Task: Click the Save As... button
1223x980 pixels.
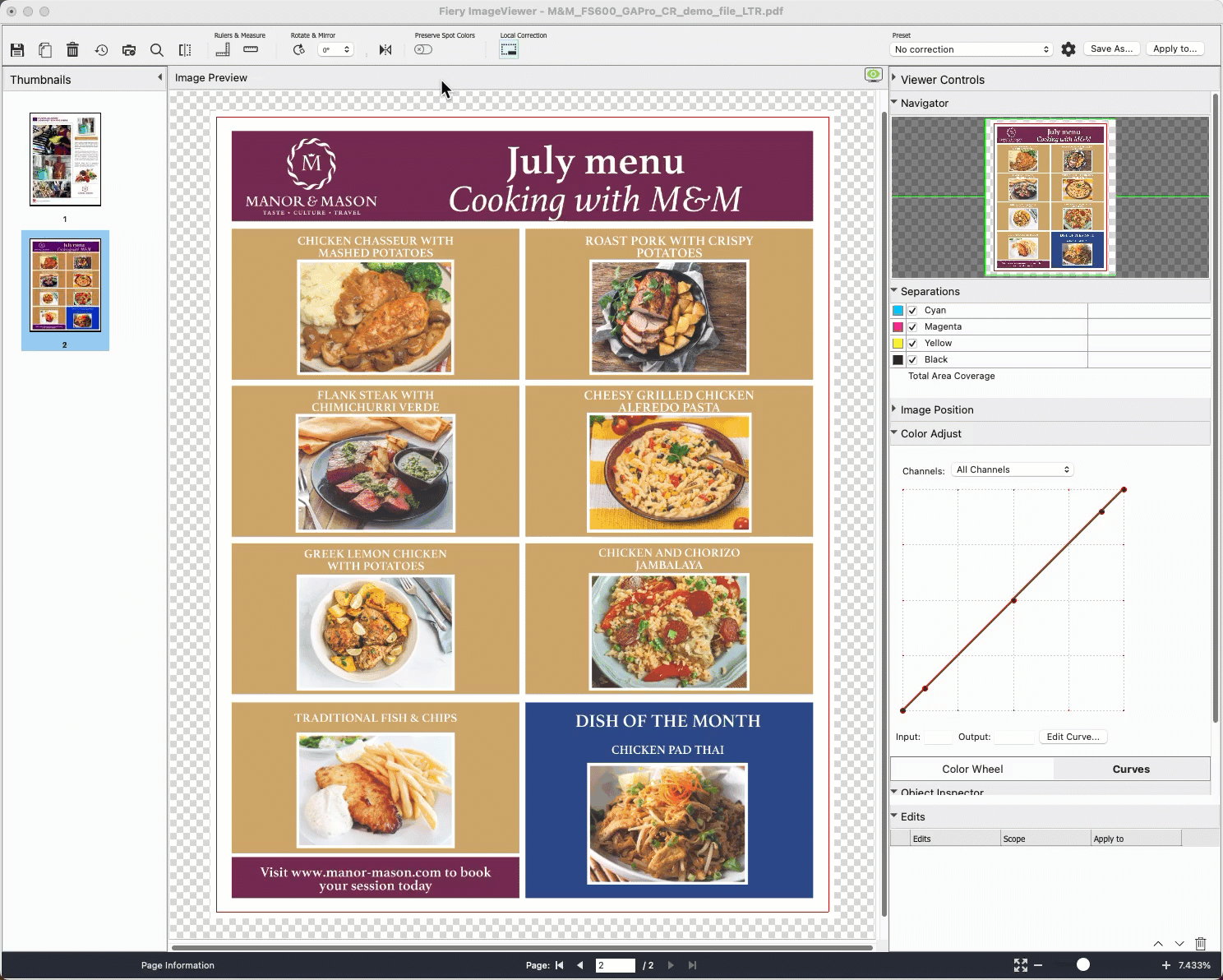Action: click(1111, 49)
